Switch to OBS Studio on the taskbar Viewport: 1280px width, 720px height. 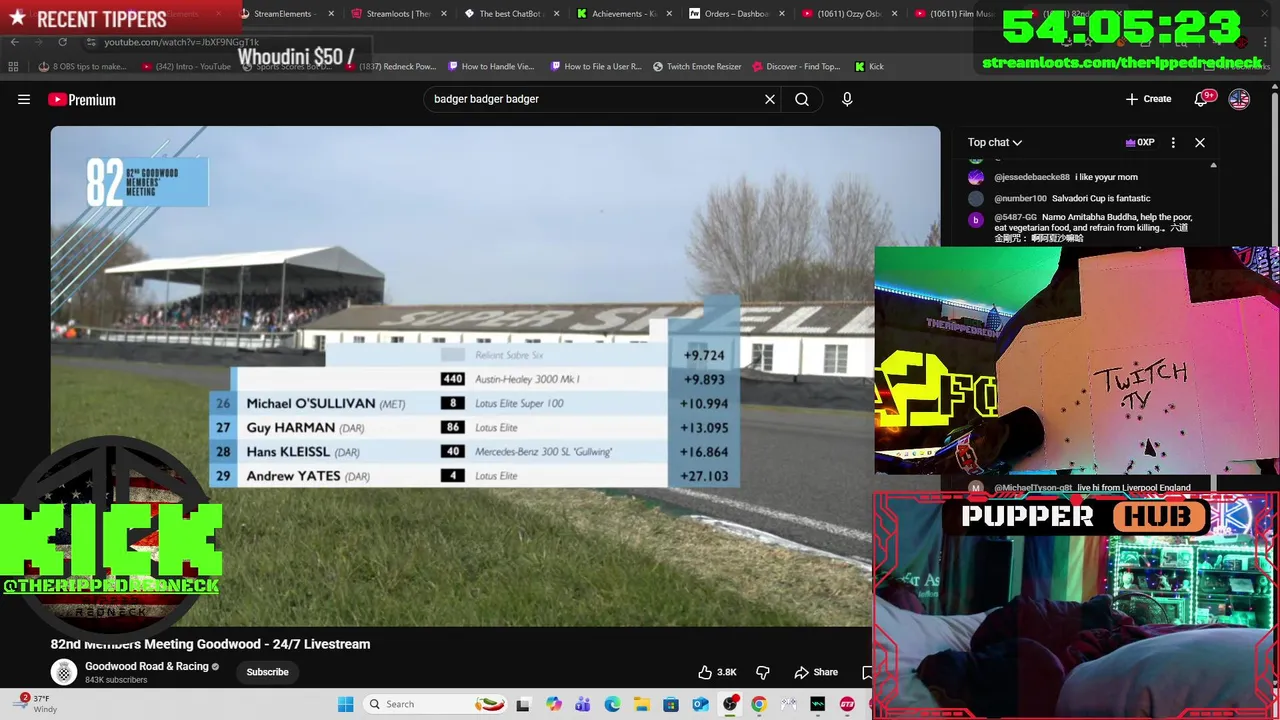pyautogui.click(x=730, y=704)
